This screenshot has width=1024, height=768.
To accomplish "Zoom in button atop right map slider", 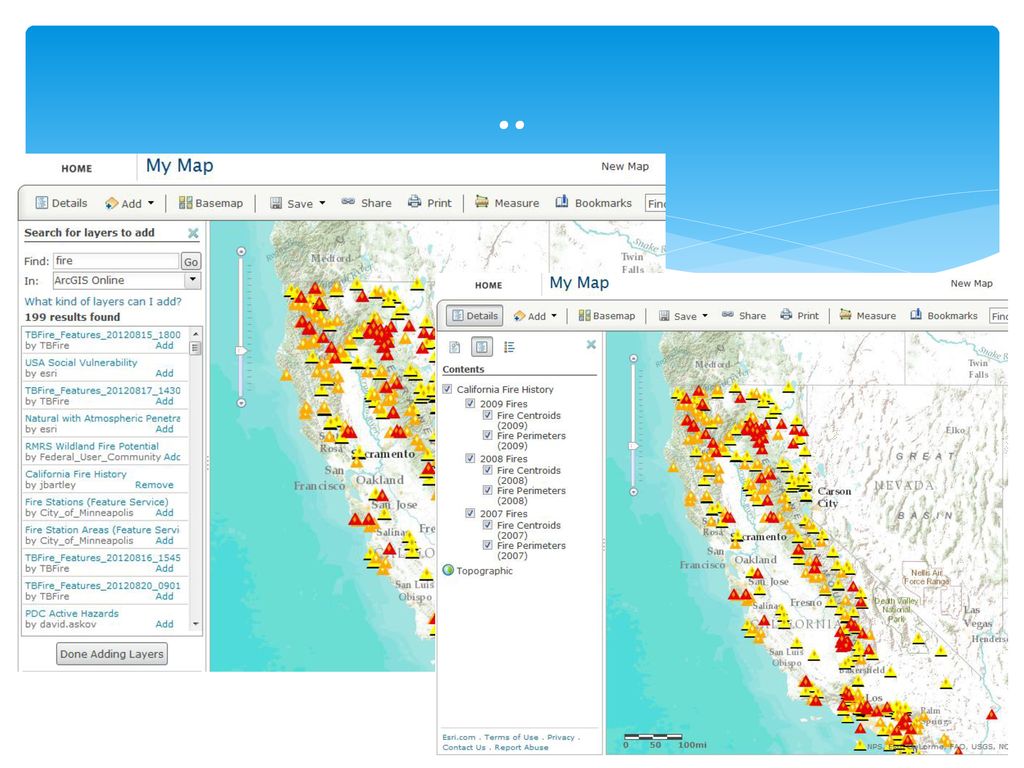I will tap(633, 359).
